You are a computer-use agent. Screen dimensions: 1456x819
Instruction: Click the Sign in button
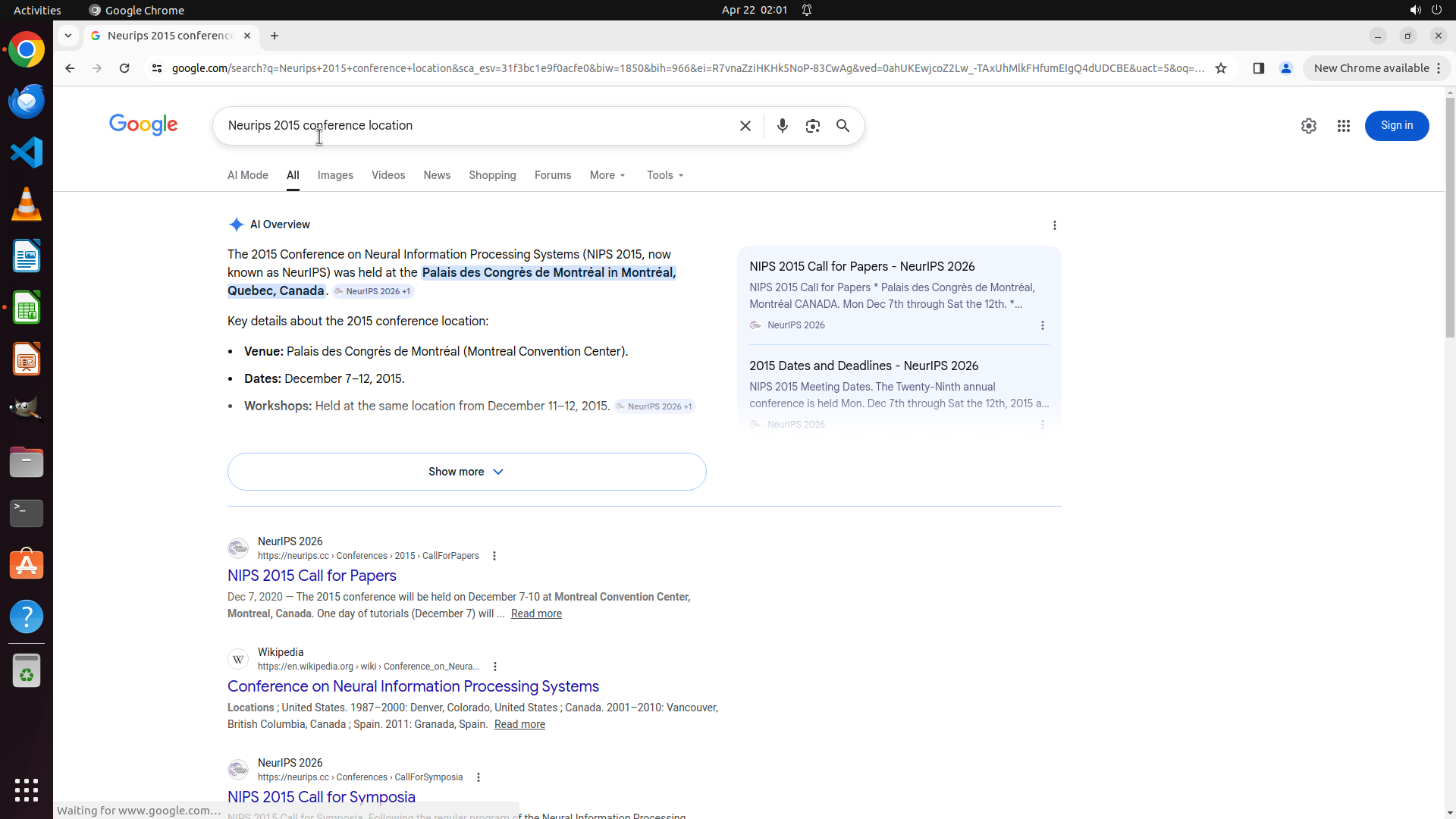tap(1396, 126)
